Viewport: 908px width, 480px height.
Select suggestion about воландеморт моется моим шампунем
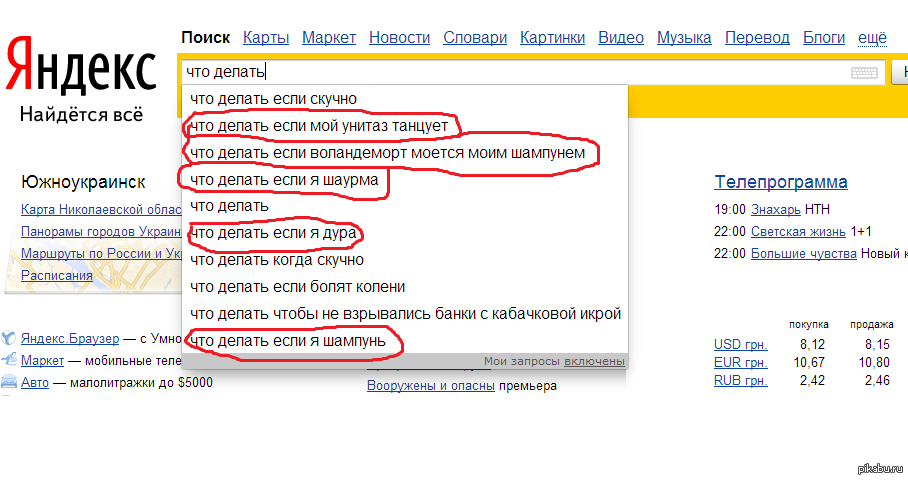pyautogui.click(x=405, y=153)
